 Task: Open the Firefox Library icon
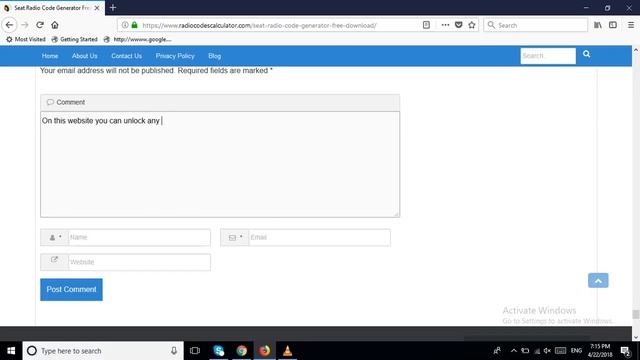(x=598, y=25)
